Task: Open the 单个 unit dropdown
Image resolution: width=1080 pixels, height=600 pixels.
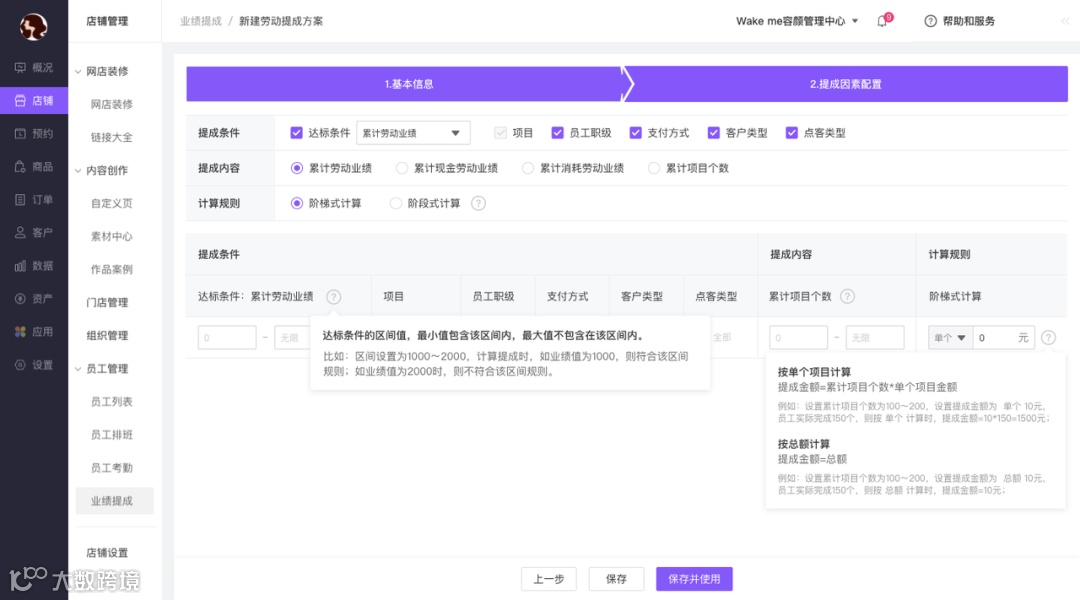Action: tap(950, 338)
